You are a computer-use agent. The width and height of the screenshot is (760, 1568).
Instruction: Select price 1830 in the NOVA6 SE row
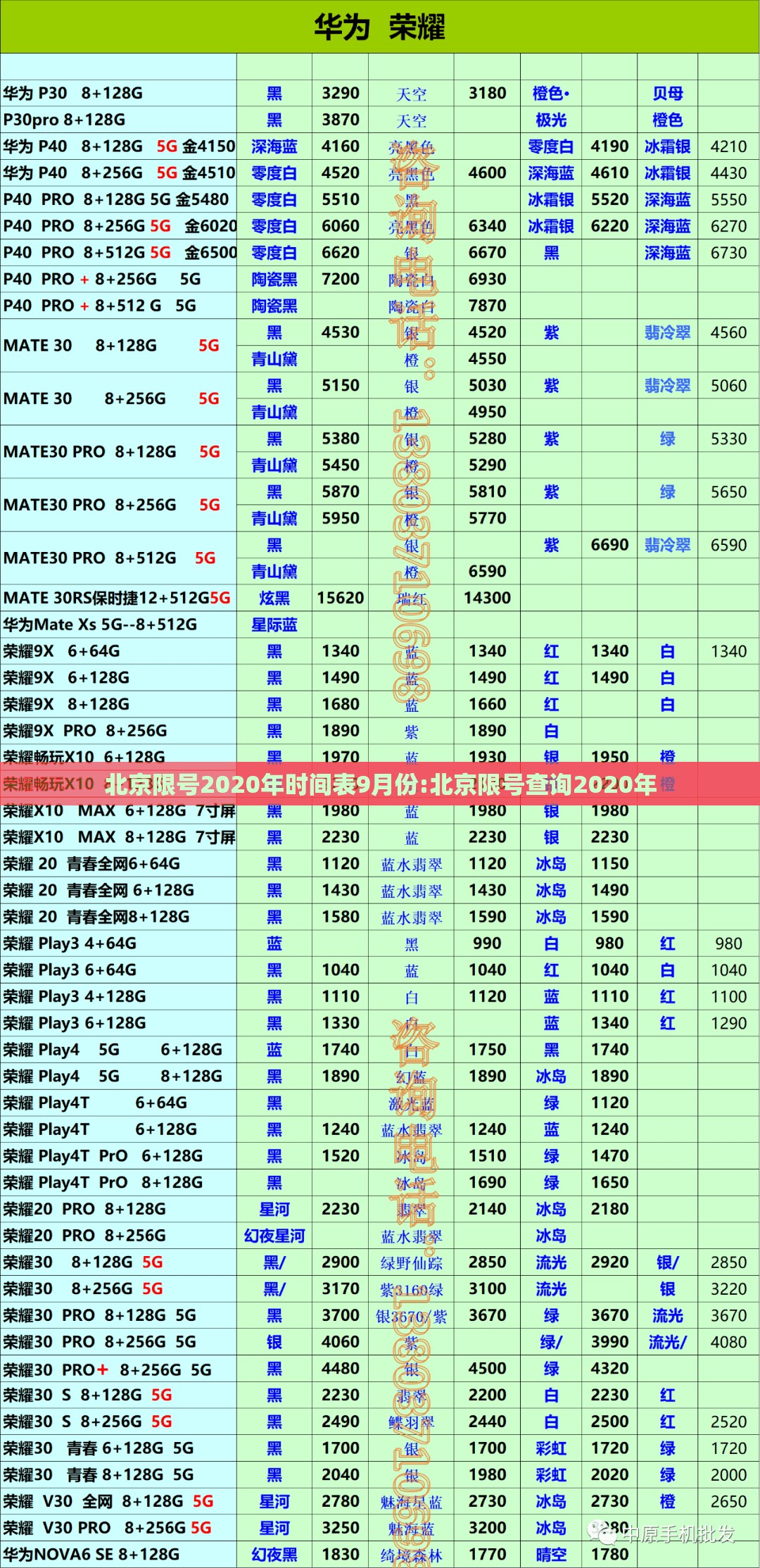pos(341,1554)
